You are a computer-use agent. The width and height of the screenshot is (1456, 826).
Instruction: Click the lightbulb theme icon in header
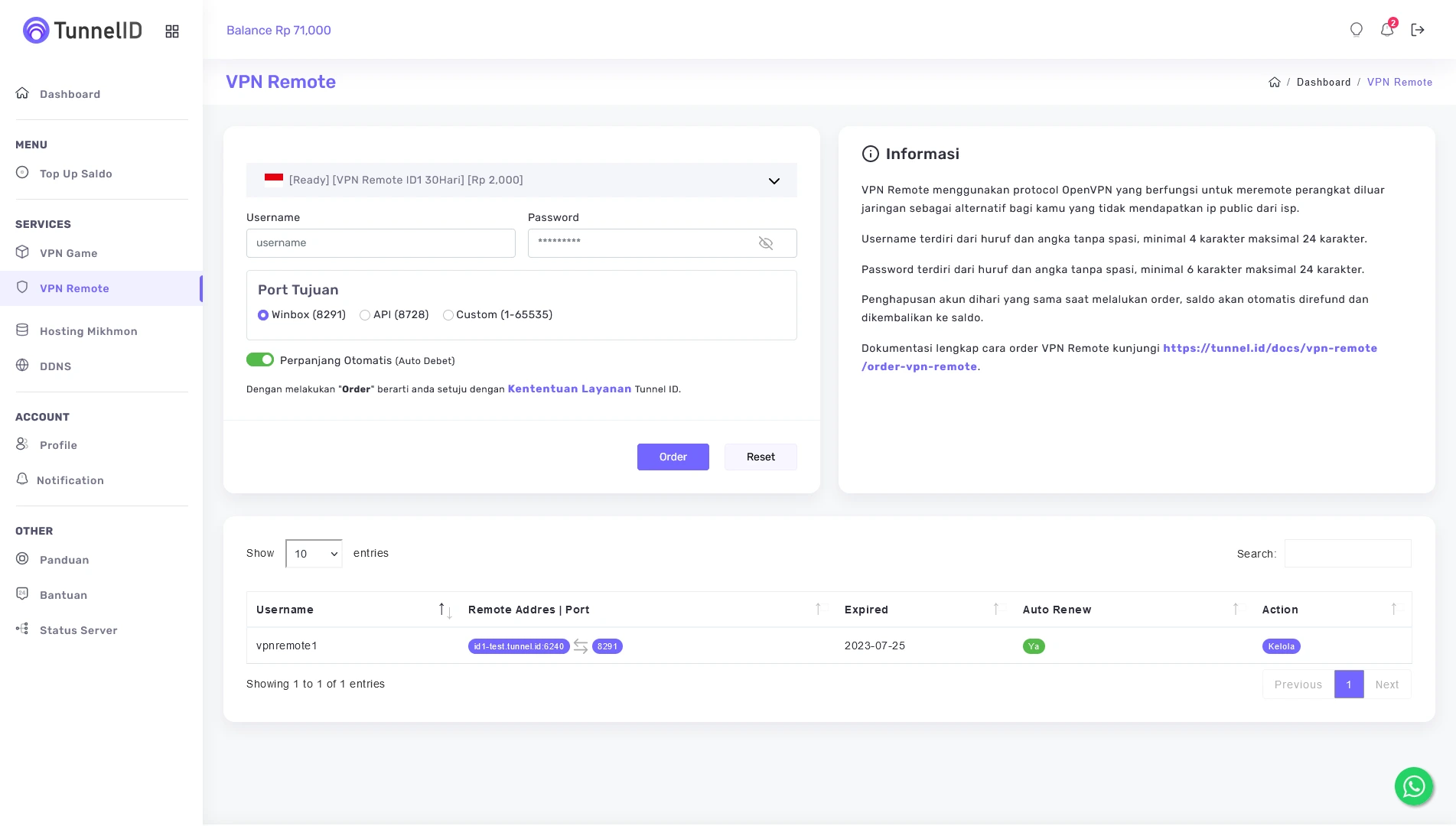[x=1356, y=30]
